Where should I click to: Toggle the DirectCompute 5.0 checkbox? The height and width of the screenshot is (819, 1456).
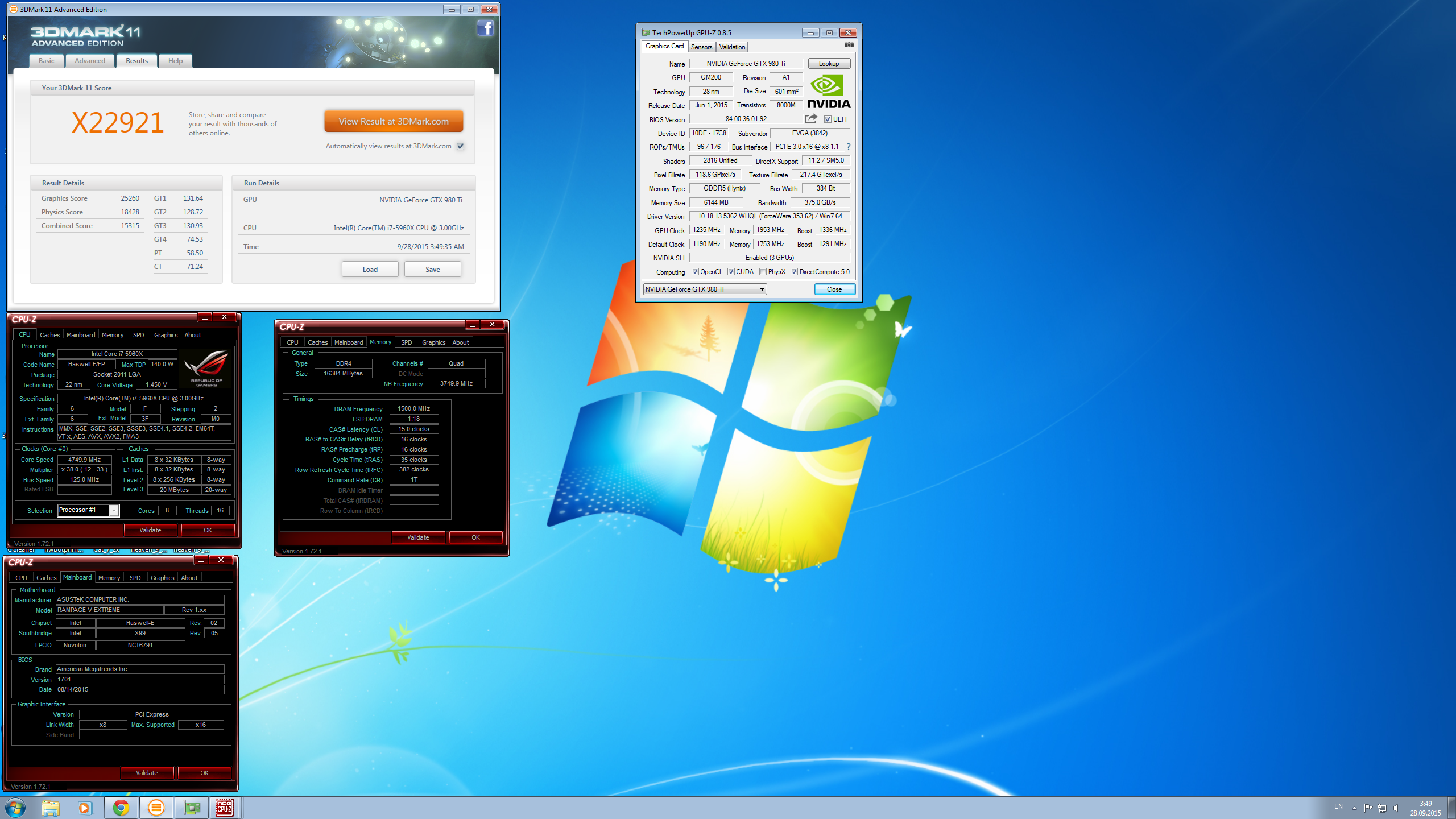pos(794,272)
